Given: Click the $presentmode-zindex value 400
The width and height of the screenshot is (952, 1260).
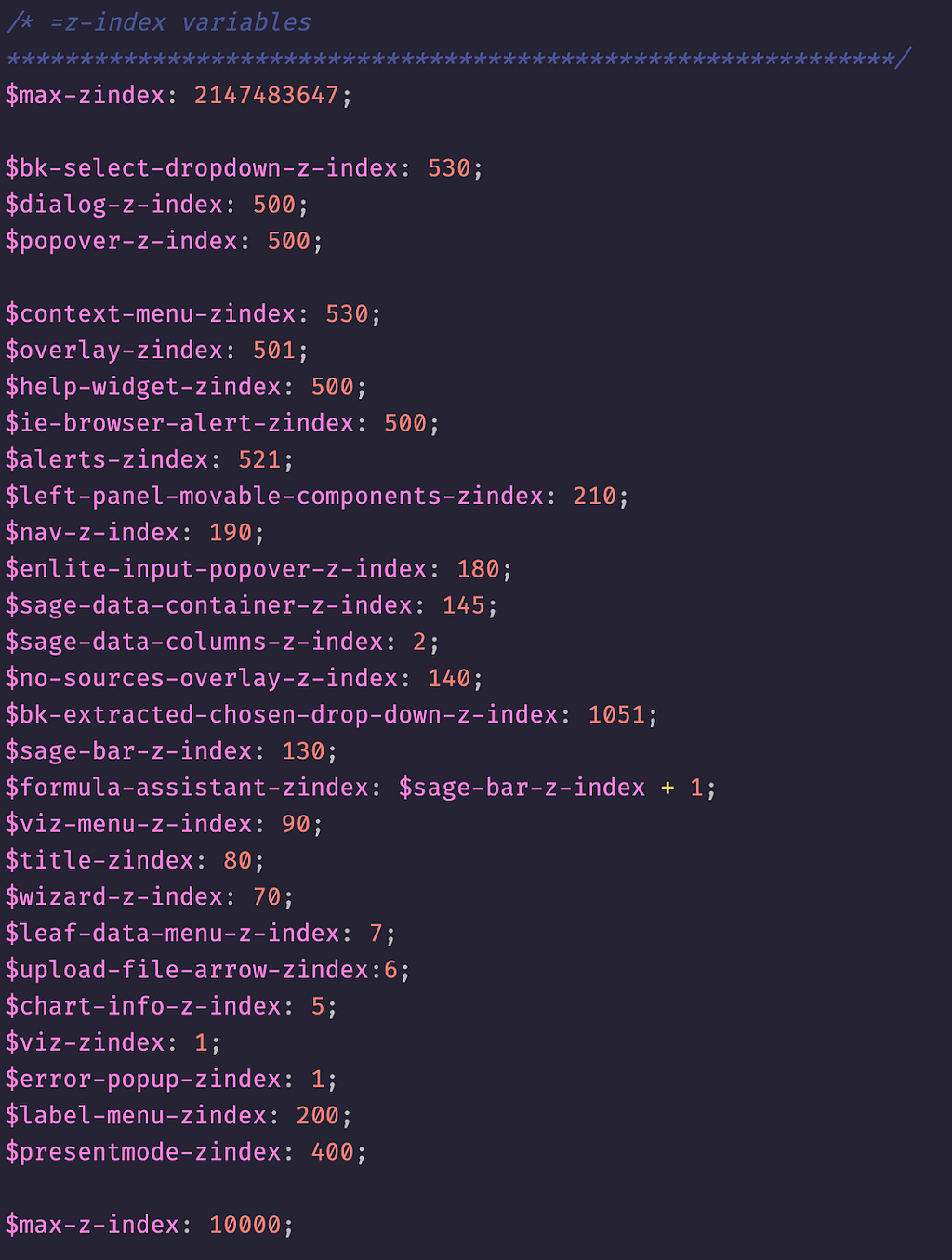Looking at the screenshot, I should 333,1152.
